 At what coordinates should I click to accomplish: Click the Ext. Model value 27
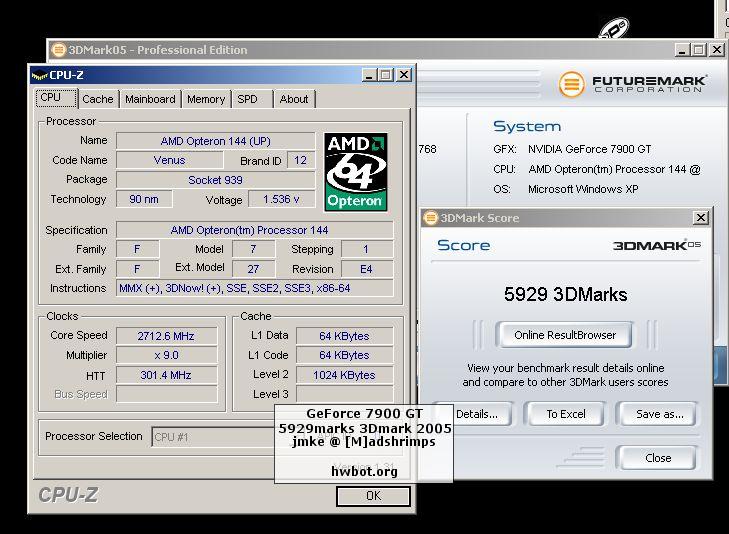(253, 269)
